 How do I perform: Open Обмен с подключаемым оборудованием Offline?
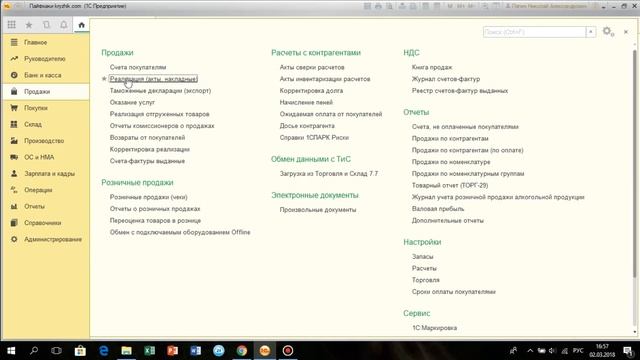pyautogui.click(x=180, y=232)
